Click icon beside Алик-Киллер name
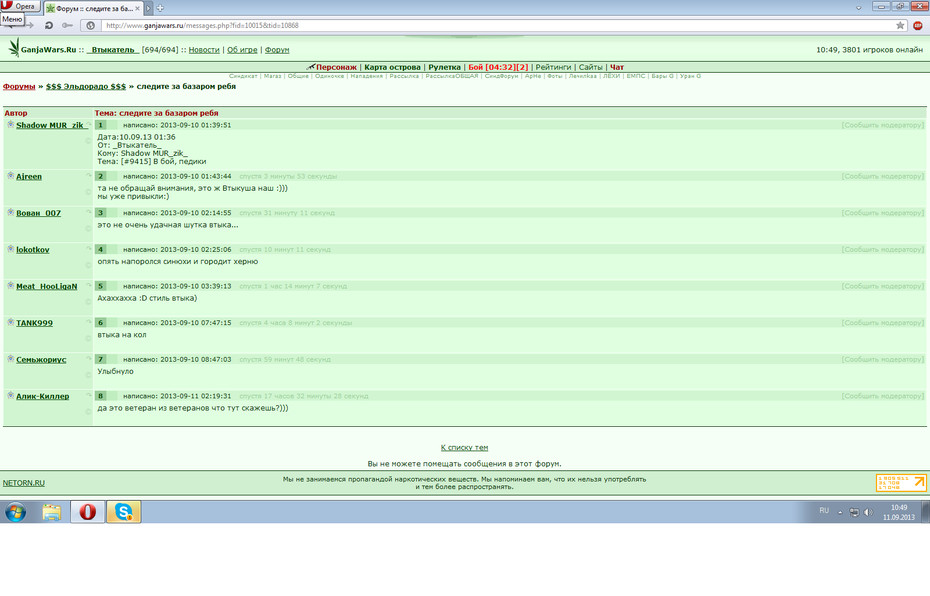 (10, 396)
